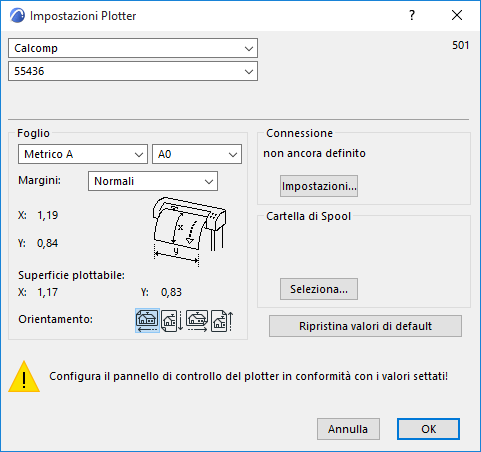Click the 'non ancora definito' connection text

coord(314,153)
